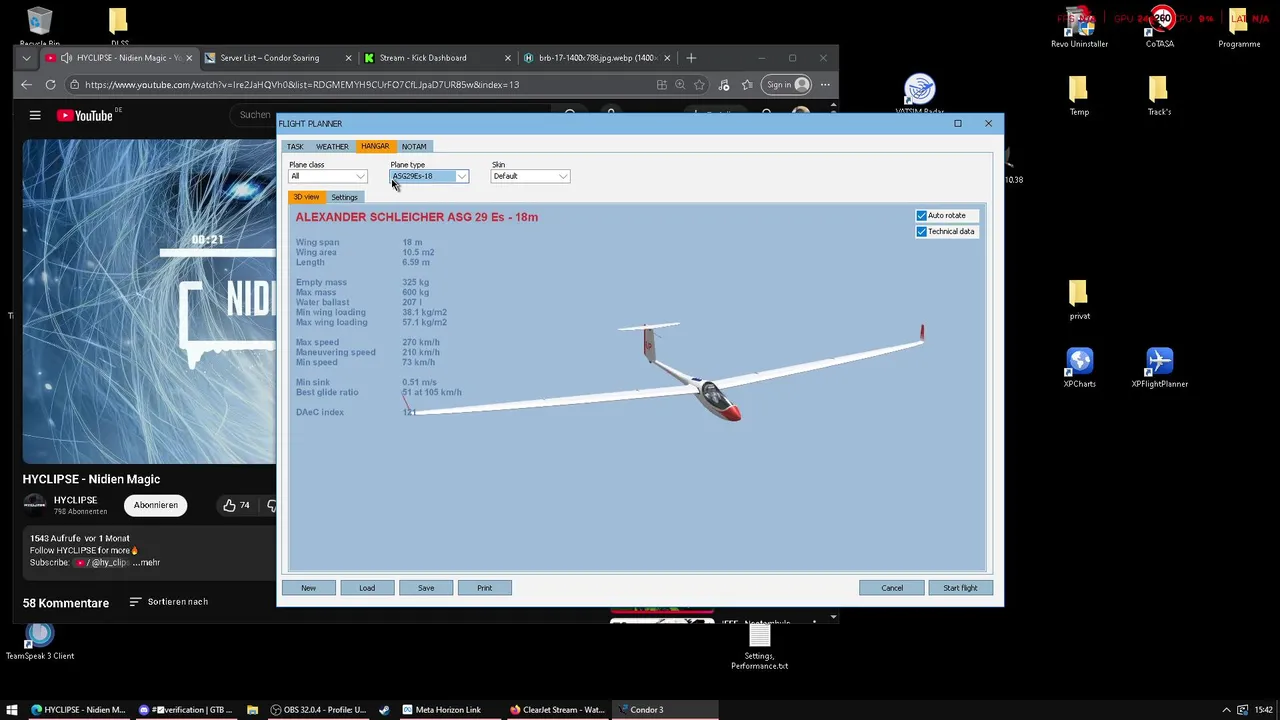
Task: Open browser three-dot settings menu
Action: 824,85
